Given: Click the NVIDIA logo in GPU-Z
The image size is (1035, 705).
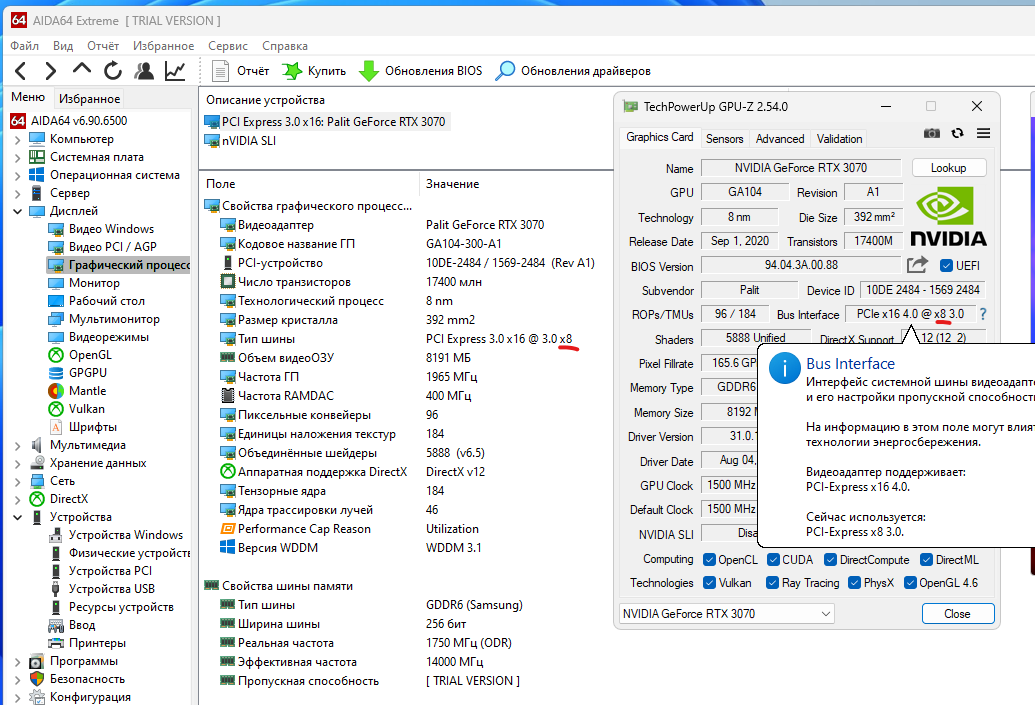Looking at the screenshot, I should pos(949,216).
